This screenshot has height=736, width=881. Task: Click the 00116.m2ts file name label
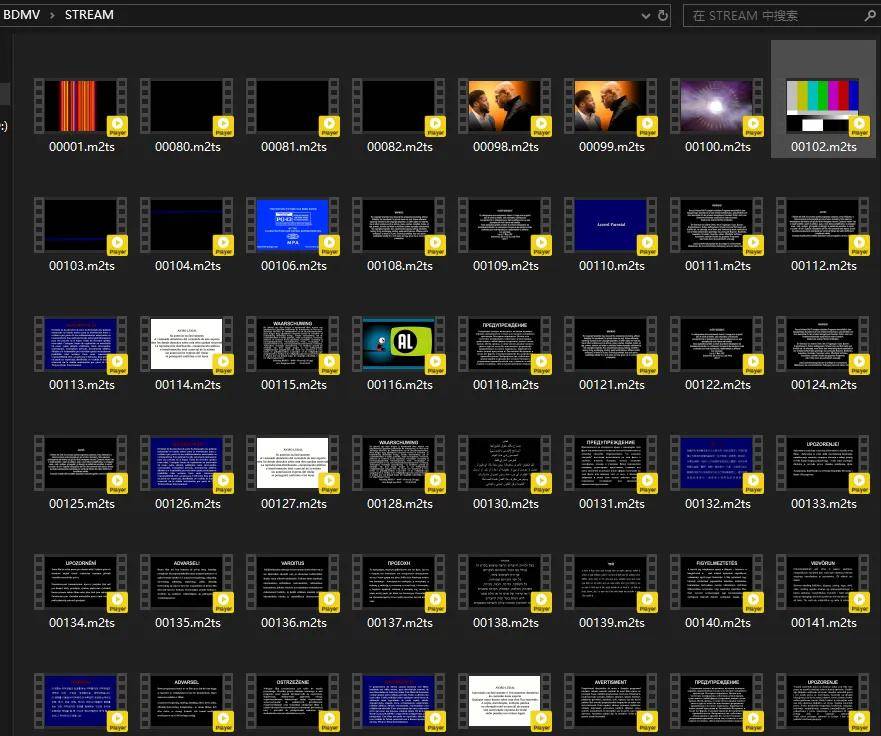399,385
